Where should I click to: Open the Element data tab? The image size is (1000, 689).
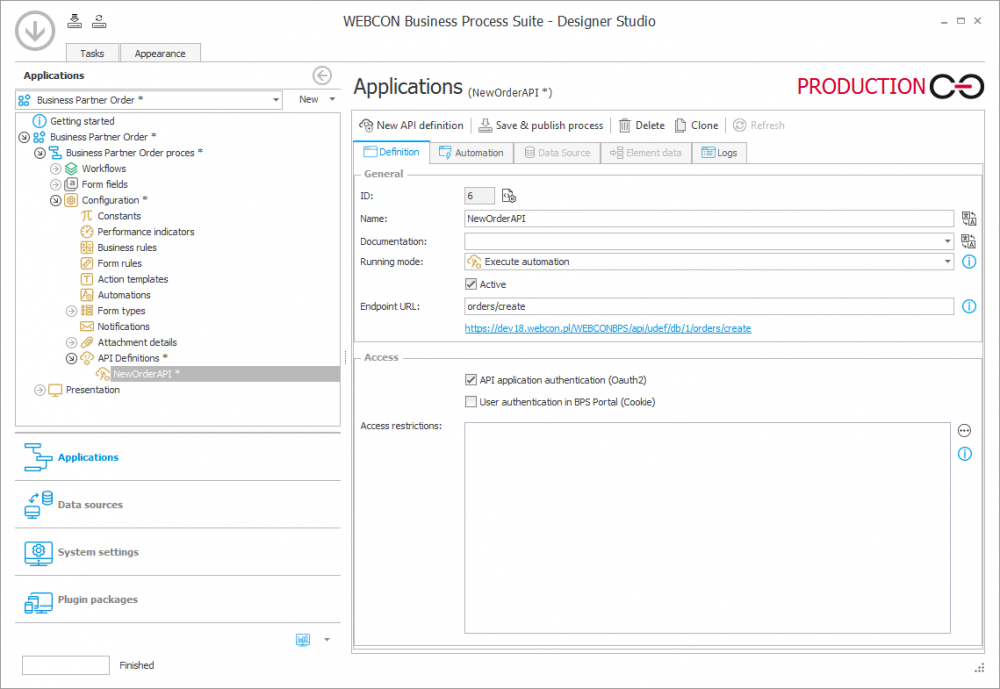(x=646, y=152)
